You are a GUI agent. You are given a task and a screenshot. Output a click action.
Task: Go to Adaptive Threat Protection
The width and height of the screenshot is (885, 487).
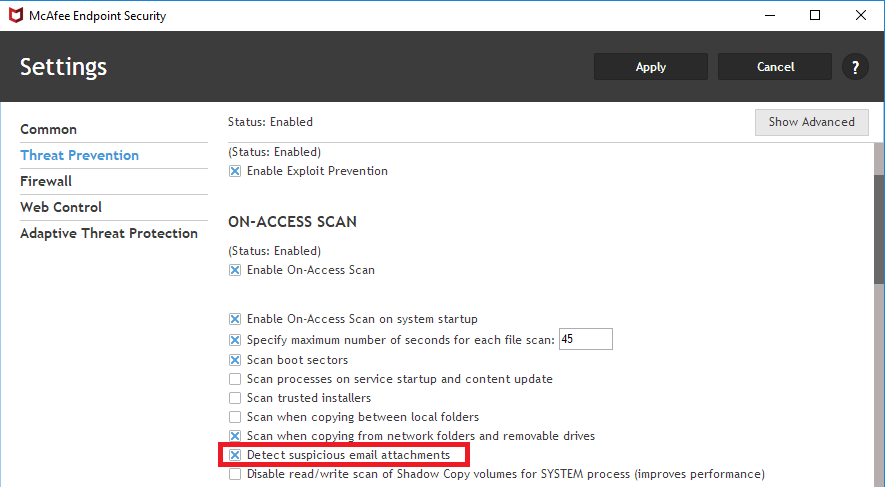click(109, 233)
